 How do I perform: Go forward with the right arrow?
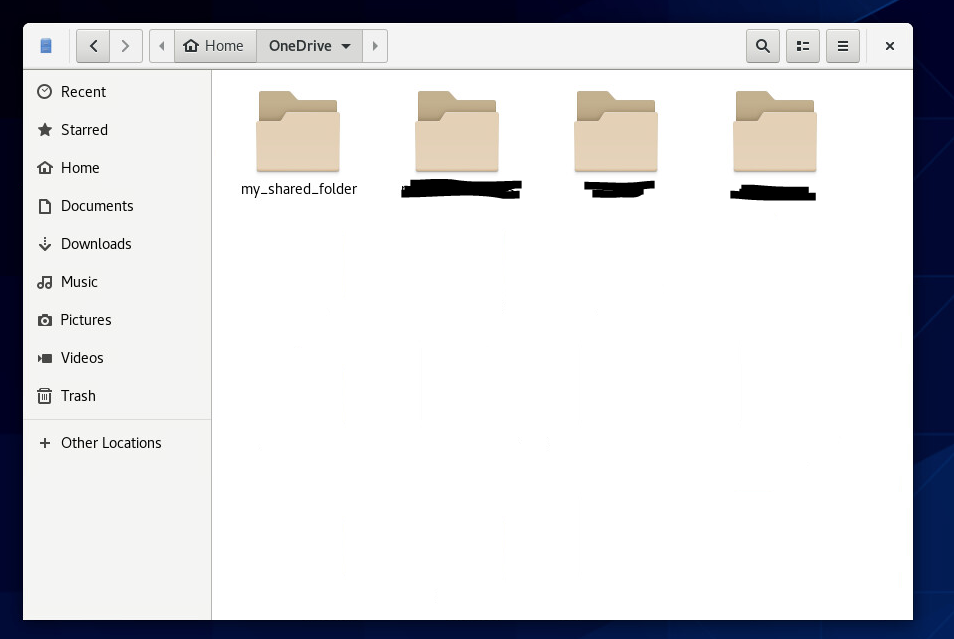[x=125, y=46]
